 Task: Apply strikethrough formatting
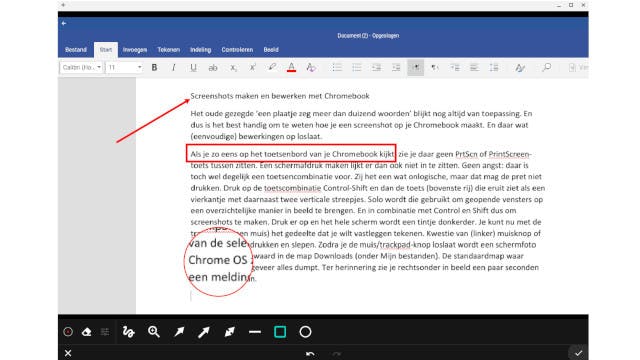(x=213, y=68)
